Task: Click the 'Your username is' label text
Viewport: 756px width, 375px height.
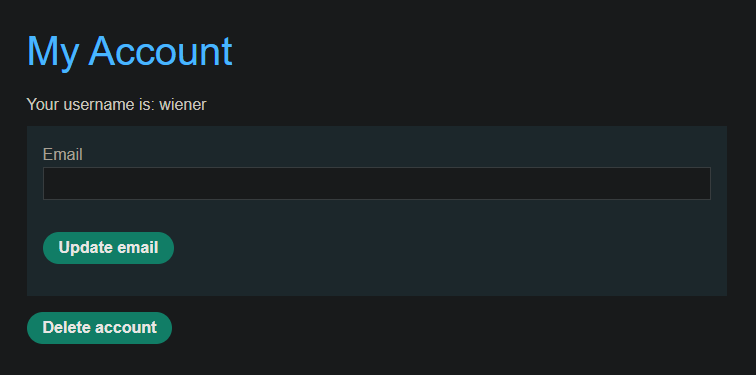Action: 91,104
